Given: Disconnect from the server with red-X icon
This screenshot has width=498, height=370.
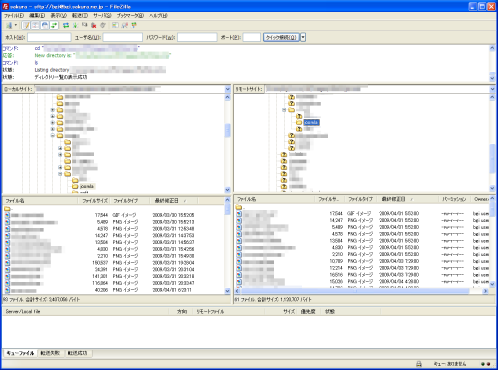Looking at the screenshot, I should coord(94,25).
